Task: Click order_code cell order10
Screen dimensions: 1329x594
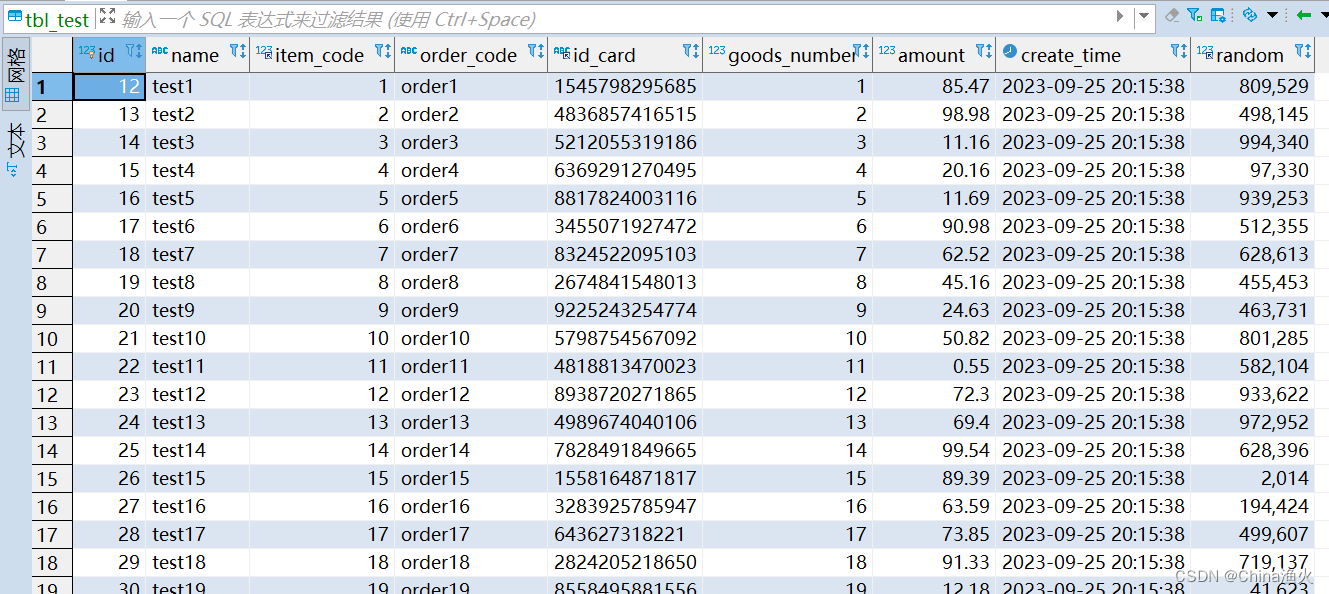Action: click(x=471, y=338)
